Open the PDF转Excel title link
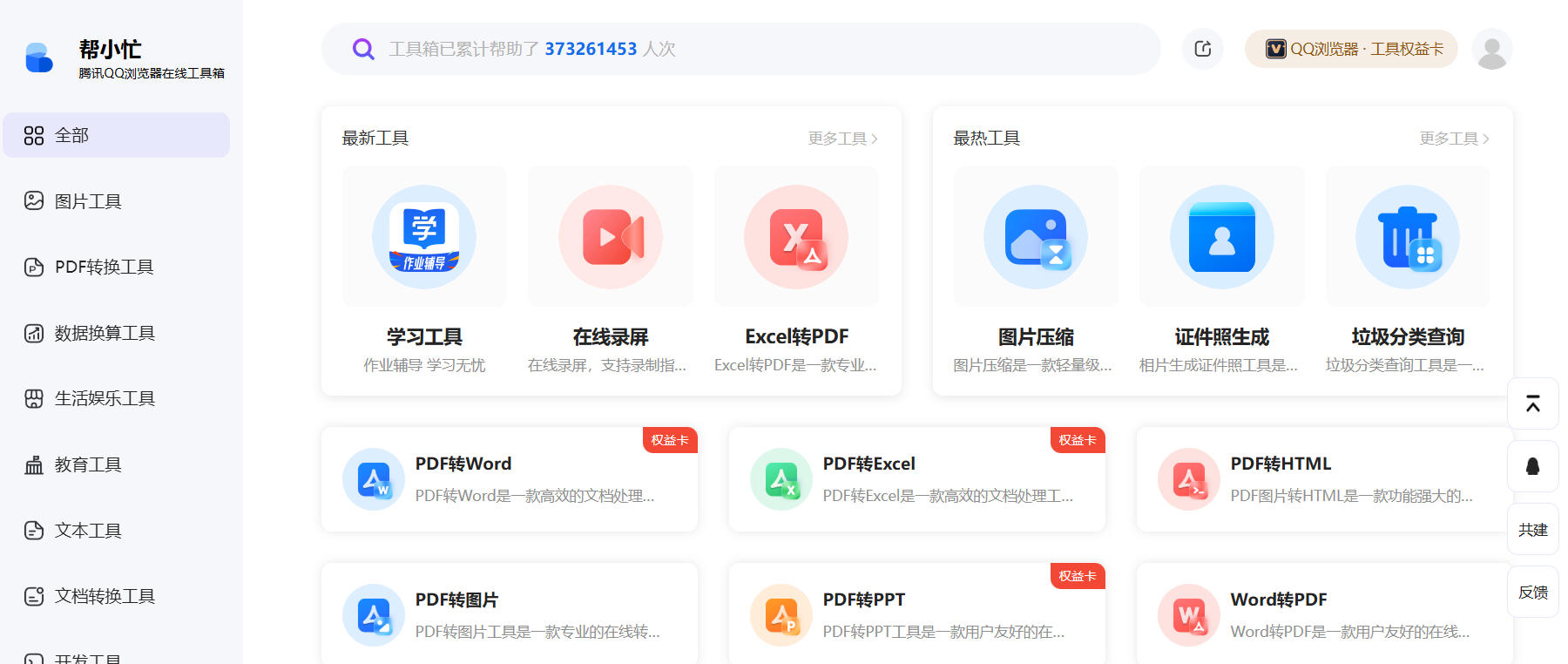The image size is (1568, 664). (869, 464)
